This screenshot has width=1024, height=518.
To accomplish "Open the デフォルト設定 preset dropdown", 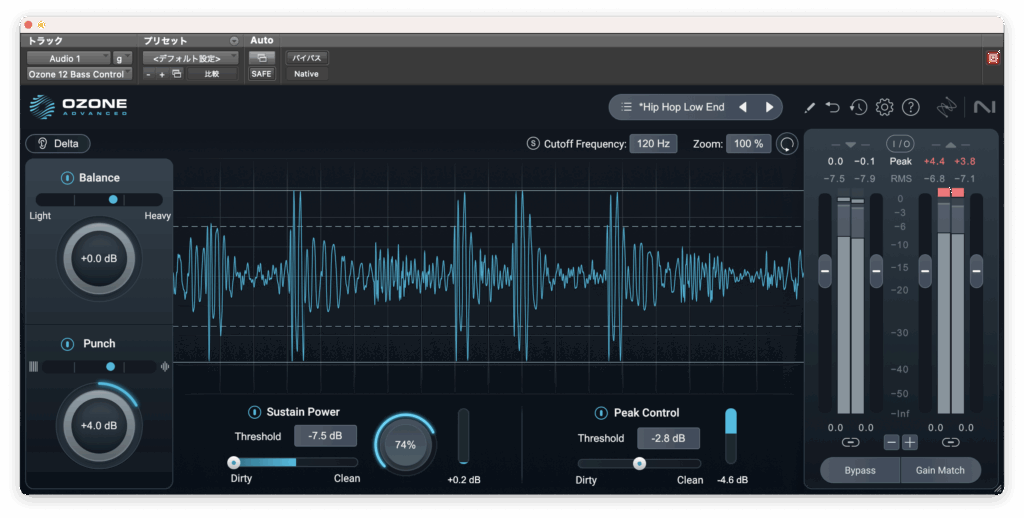I will click(x=189, y=59).
